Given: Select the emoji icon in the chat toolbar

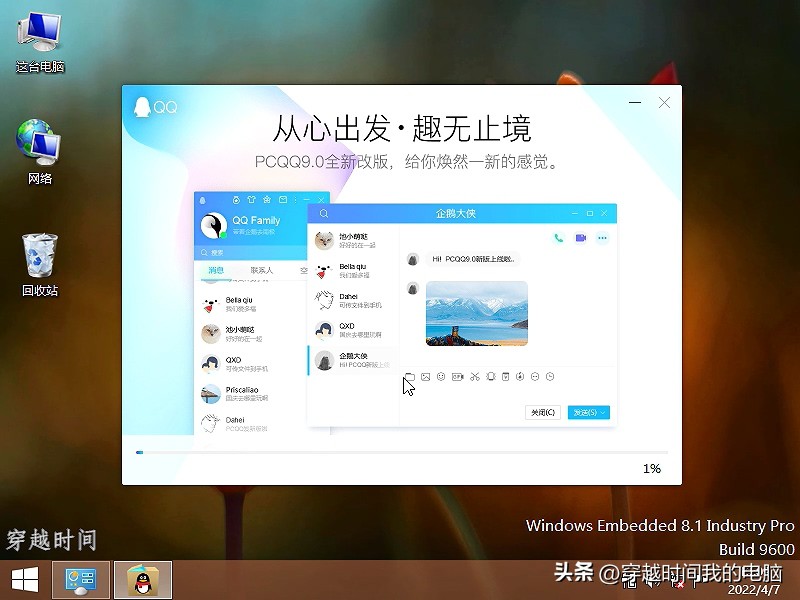Looking at the screenshot, I should (x=439, y=377).
